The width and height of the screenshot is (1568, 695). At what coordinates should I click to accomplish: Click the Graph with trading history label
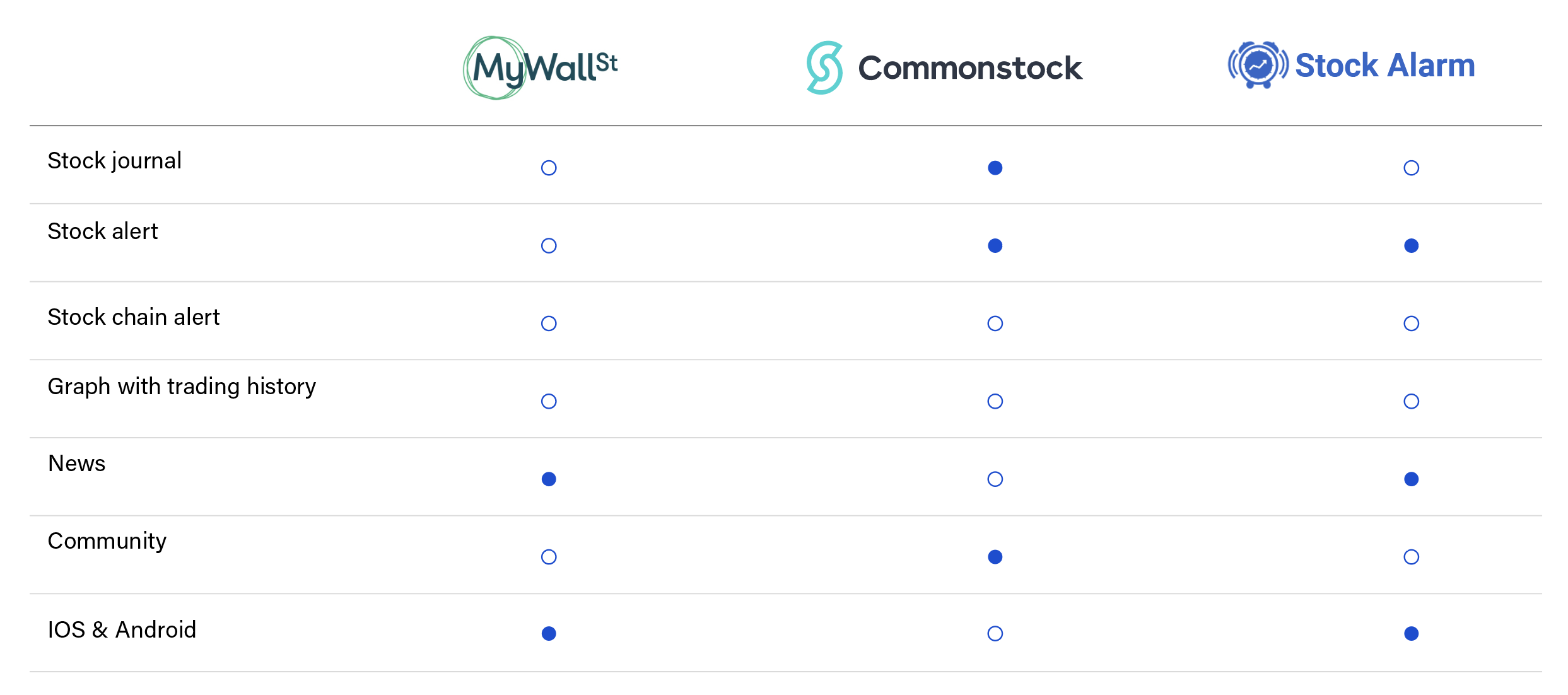(x=182, y=387)
